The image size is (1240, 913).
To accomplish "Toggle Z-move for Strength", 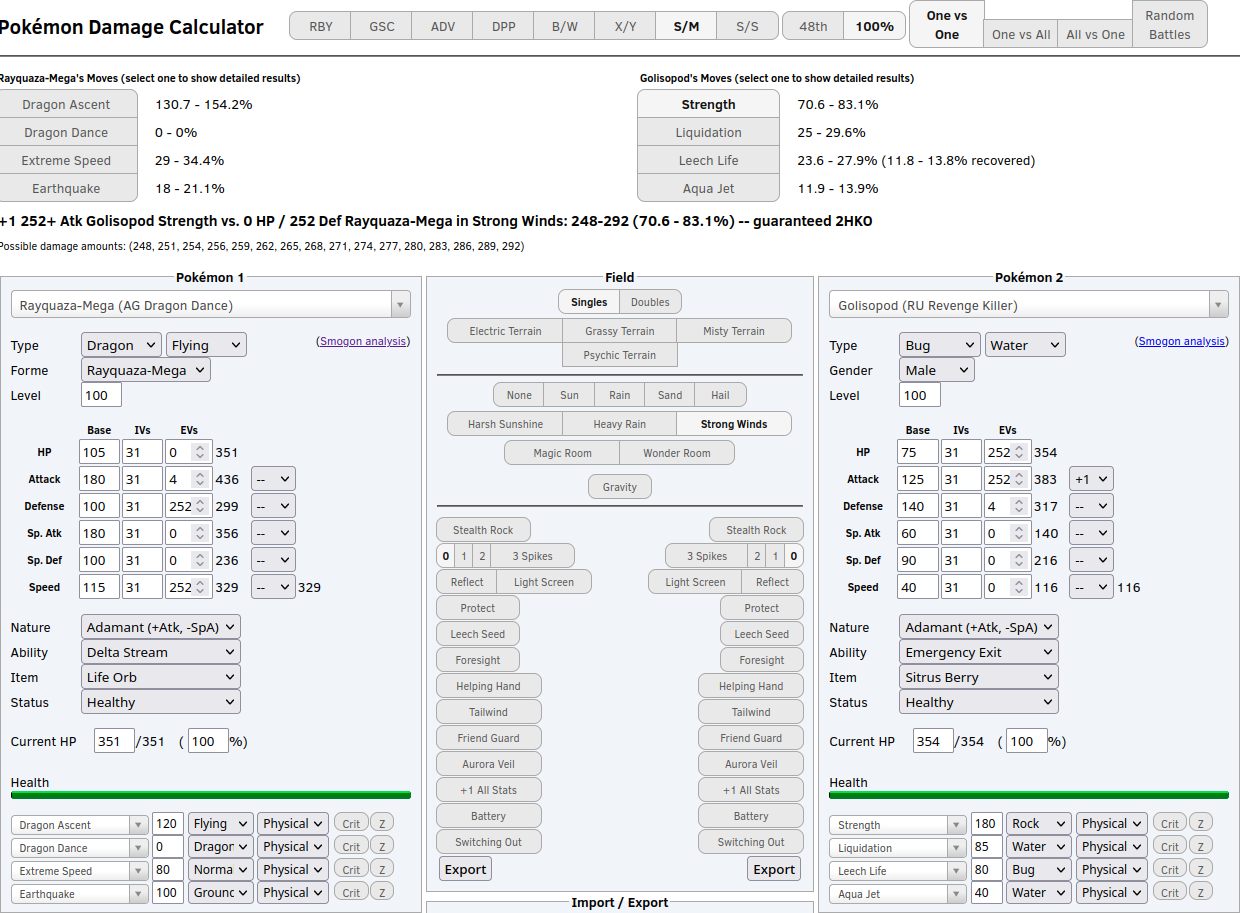I will (x=1200, y=824).
